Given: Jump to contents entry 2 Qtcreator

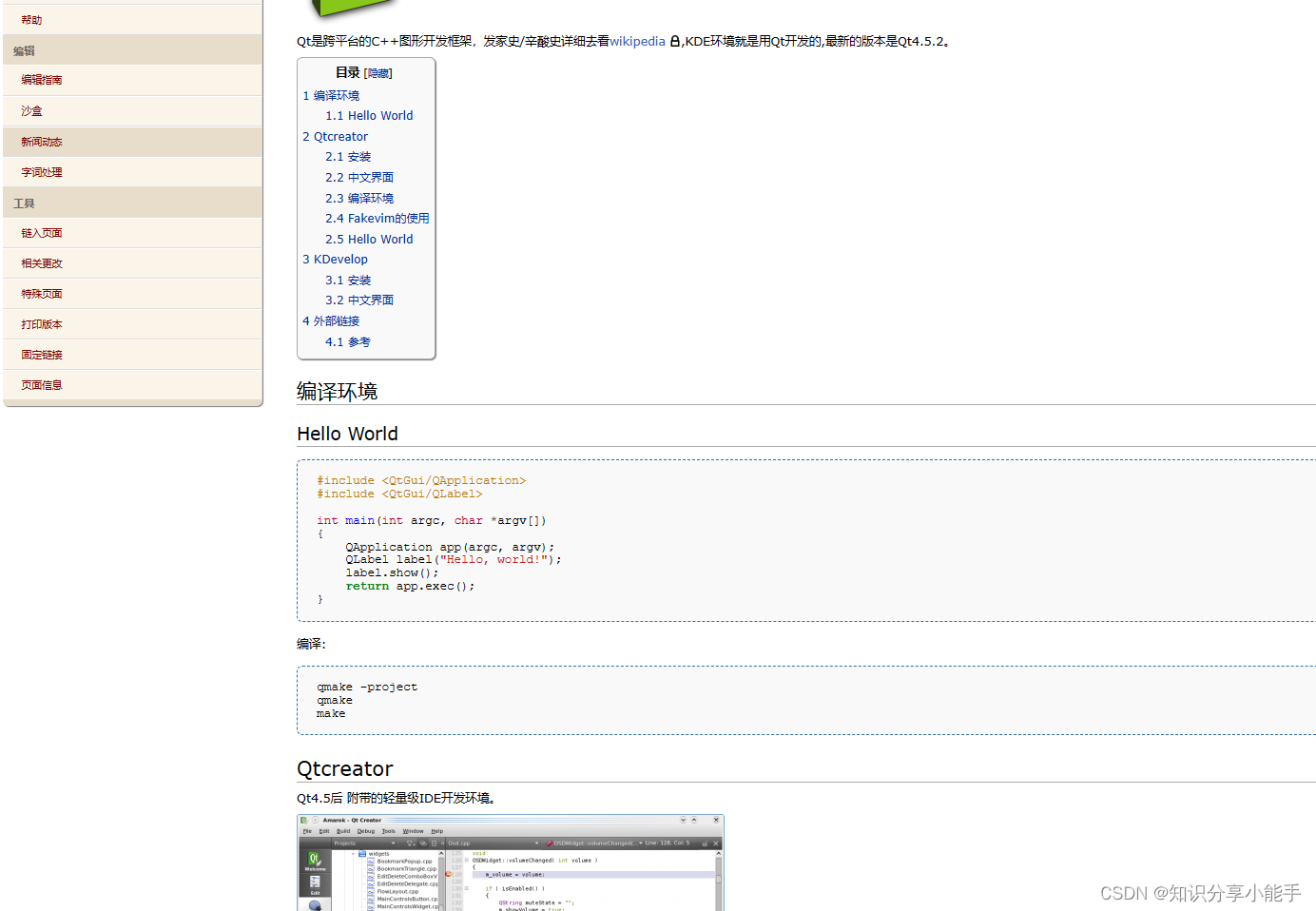Looking at the screenshot, I should 335,137.
